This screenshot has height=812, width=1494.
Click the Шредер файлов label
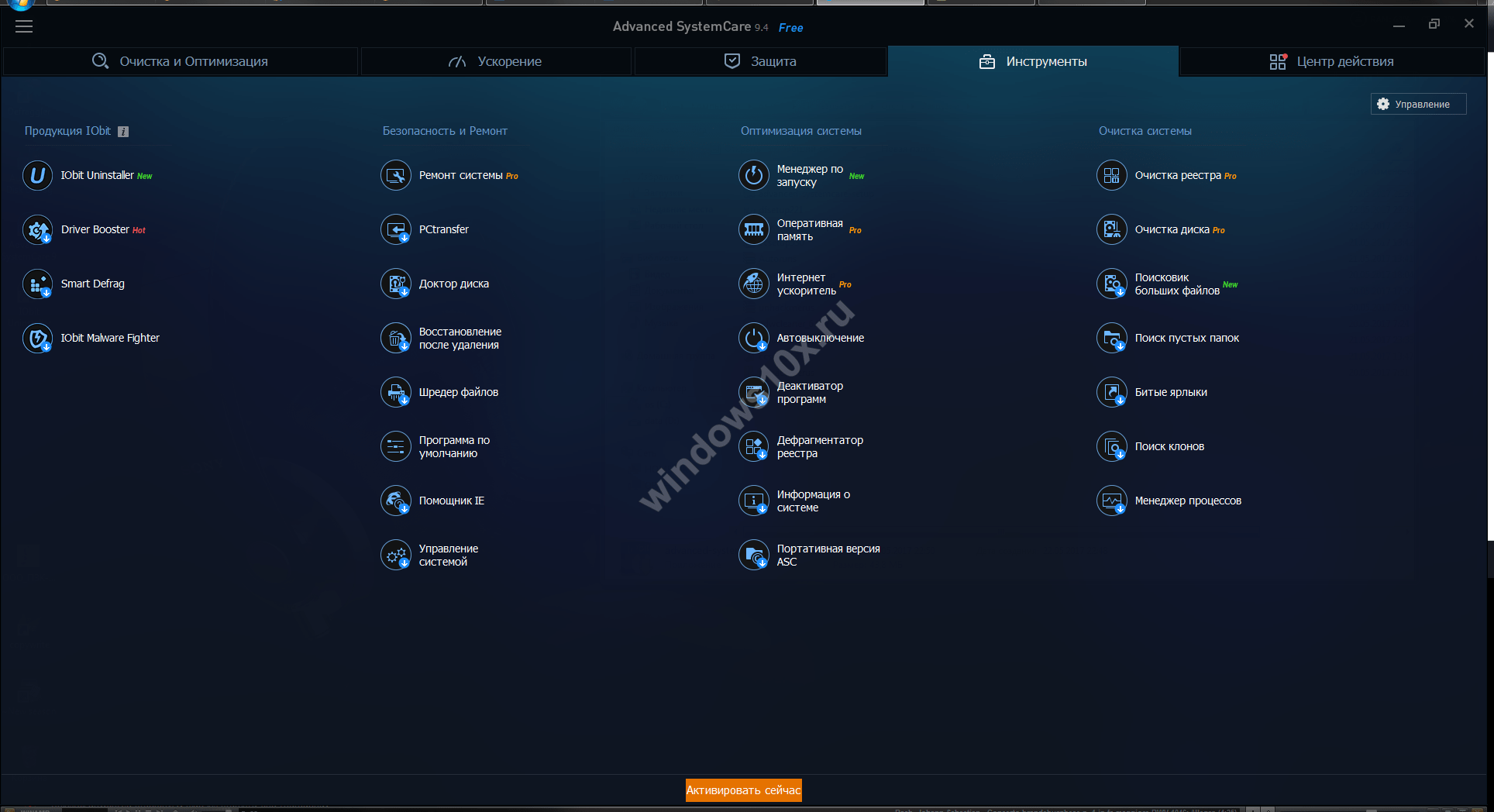tap(459, 392)
